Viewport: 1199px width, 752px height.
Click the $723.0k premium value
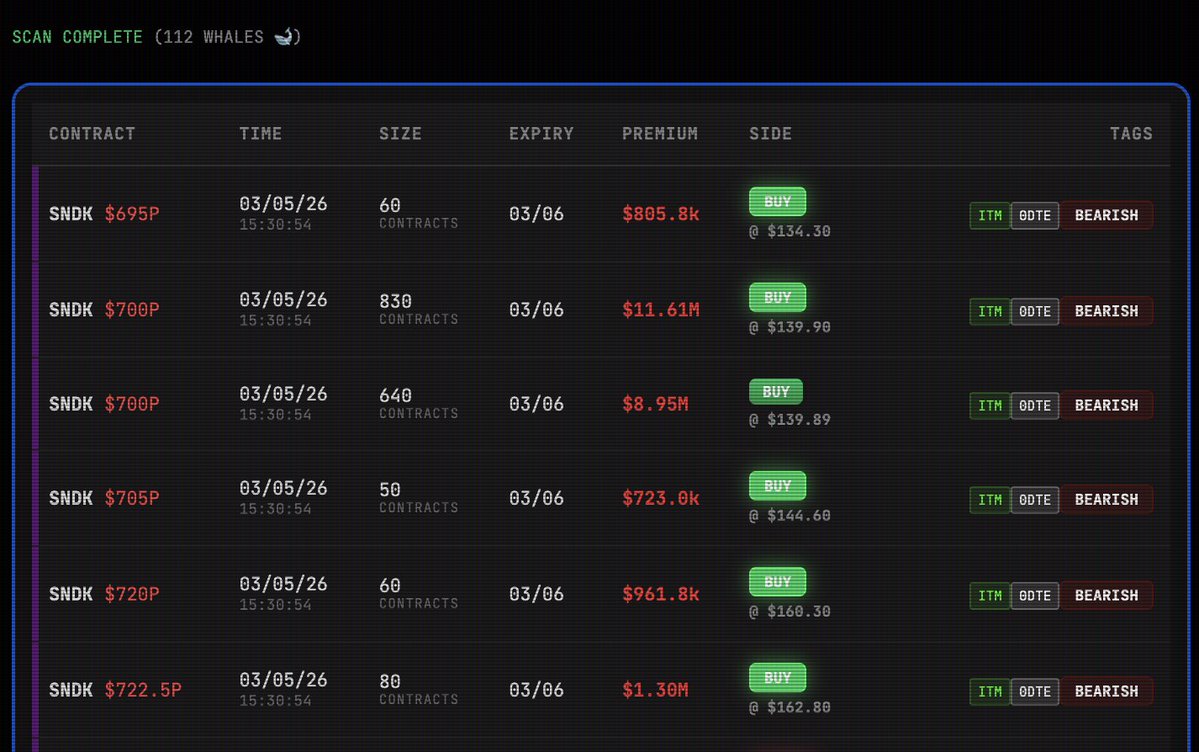pyautogui.click(x=661, y=498)
